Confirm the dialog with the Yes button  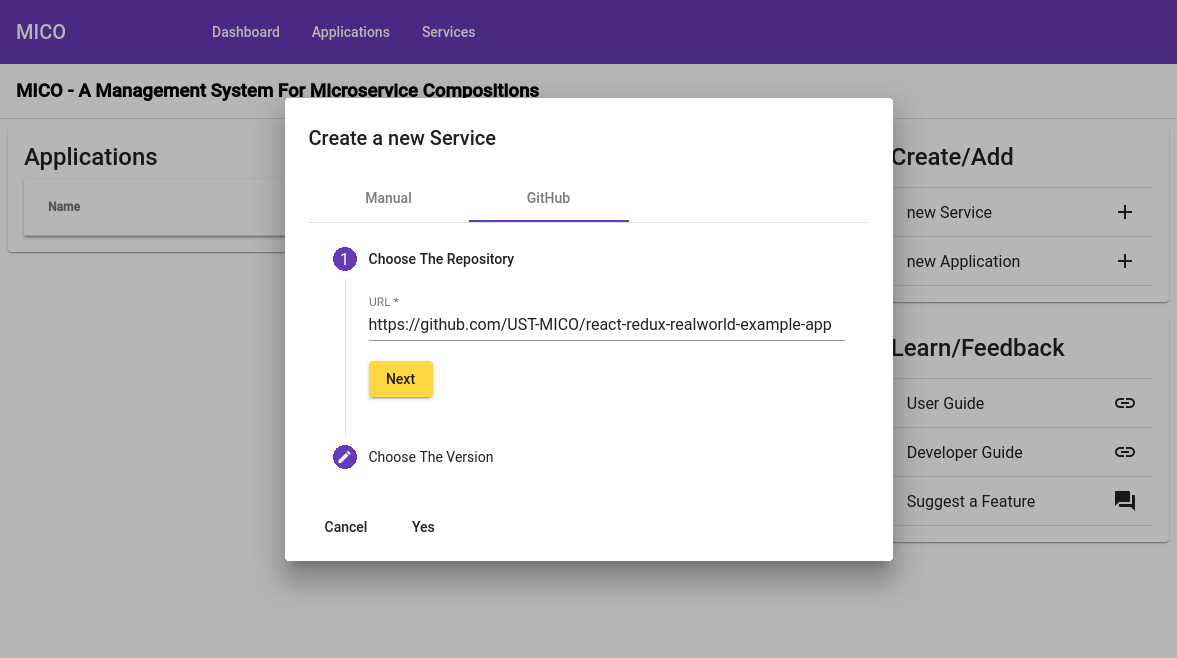coord(423,527)
